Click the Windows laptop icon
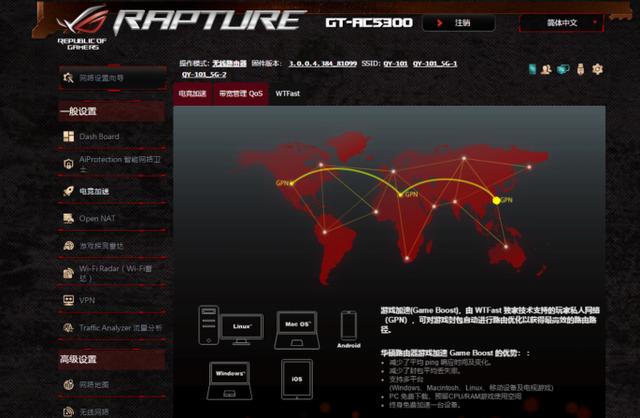Viewport: 640px width, 418px height. click(229, 380)
